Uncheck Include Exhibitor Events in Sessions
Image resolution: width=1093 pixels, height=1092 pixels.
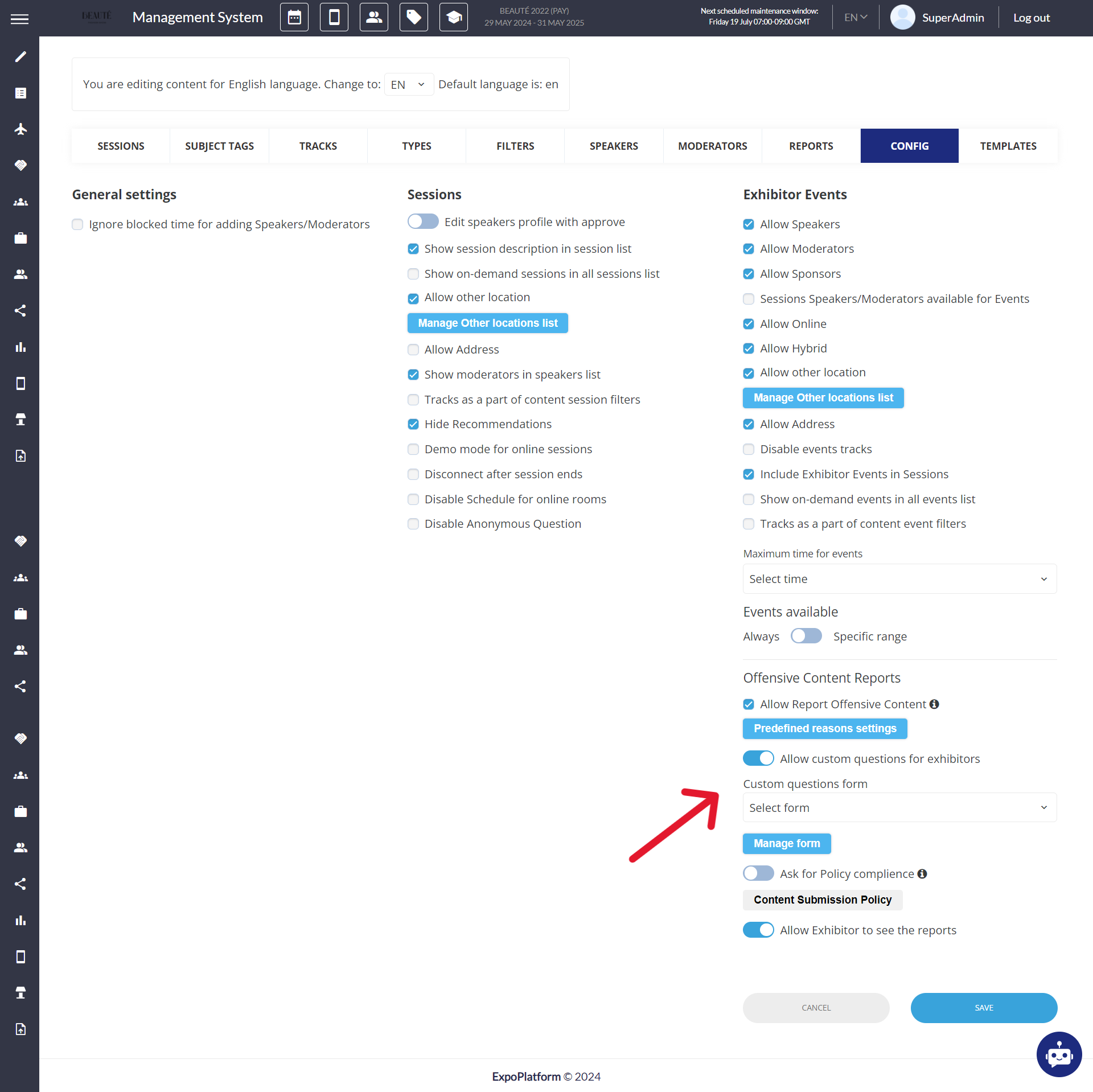tap(749, 474)
